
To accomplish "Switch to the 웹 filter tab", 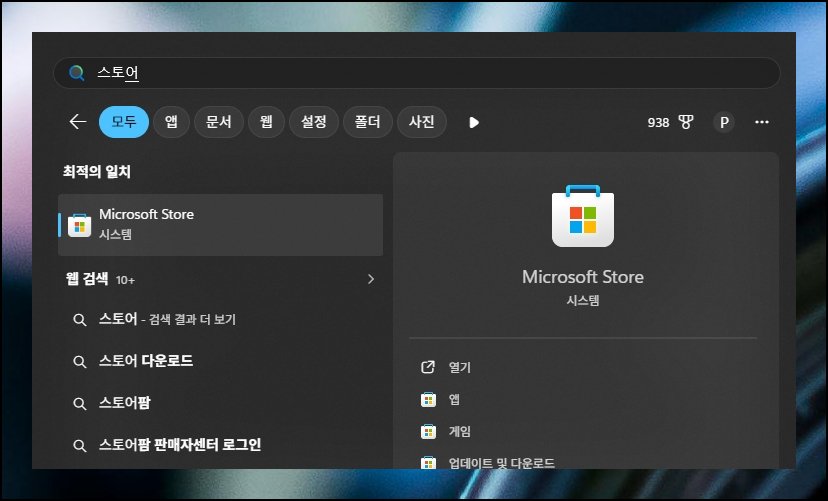I will 266,122.
